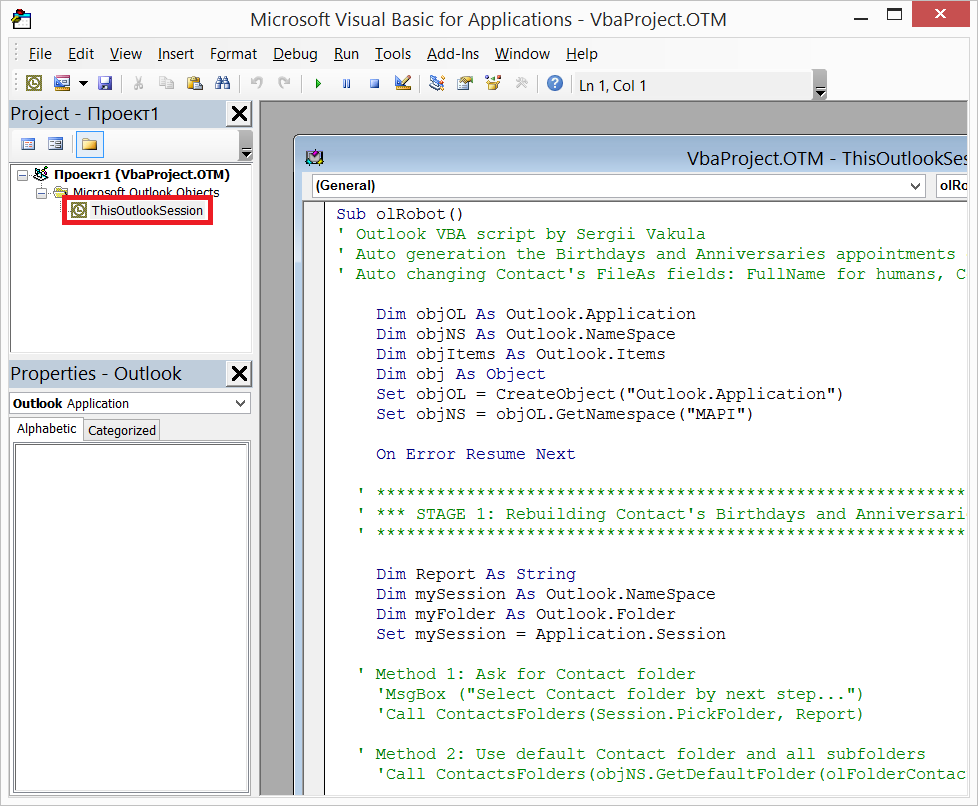978x806 pixels.
Task: Click Set mySession = Application.Session line
Action: (550, 634)
